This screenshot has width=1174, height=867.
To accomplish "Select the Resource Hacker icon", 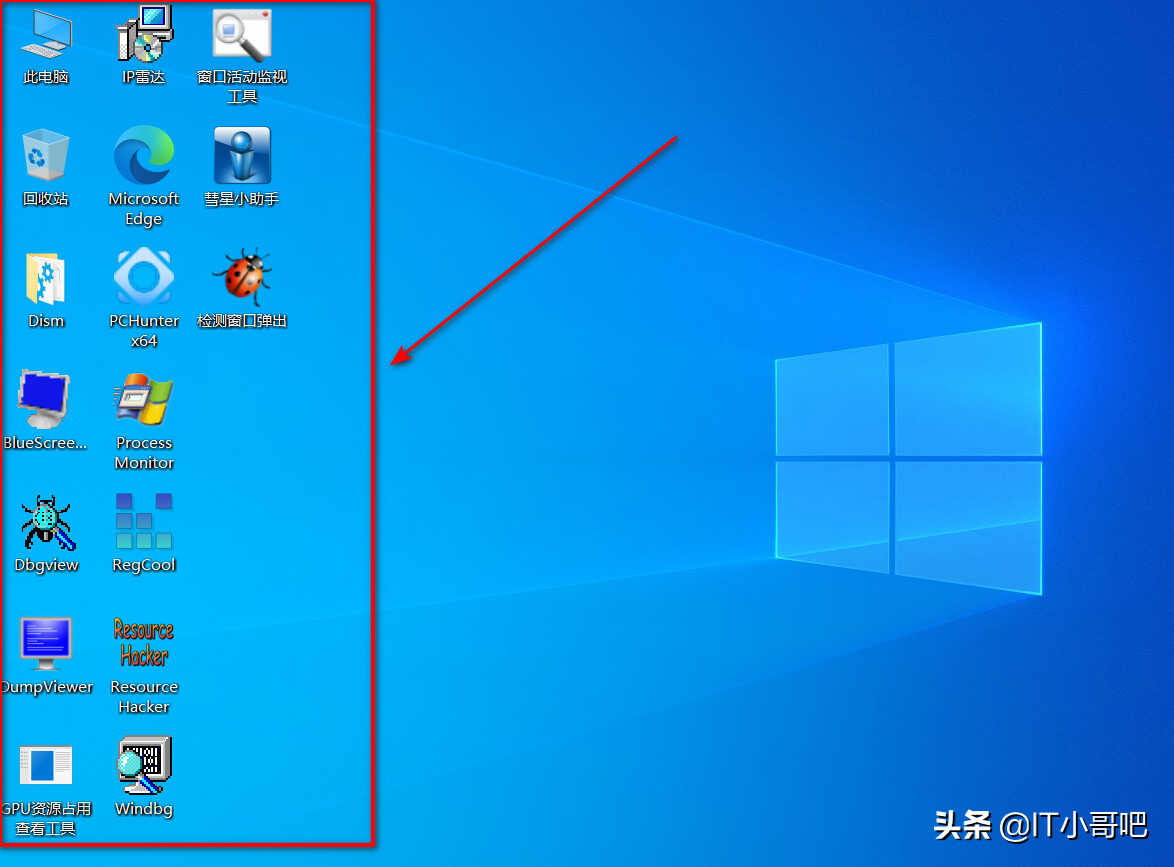I will tap(144, 642).
